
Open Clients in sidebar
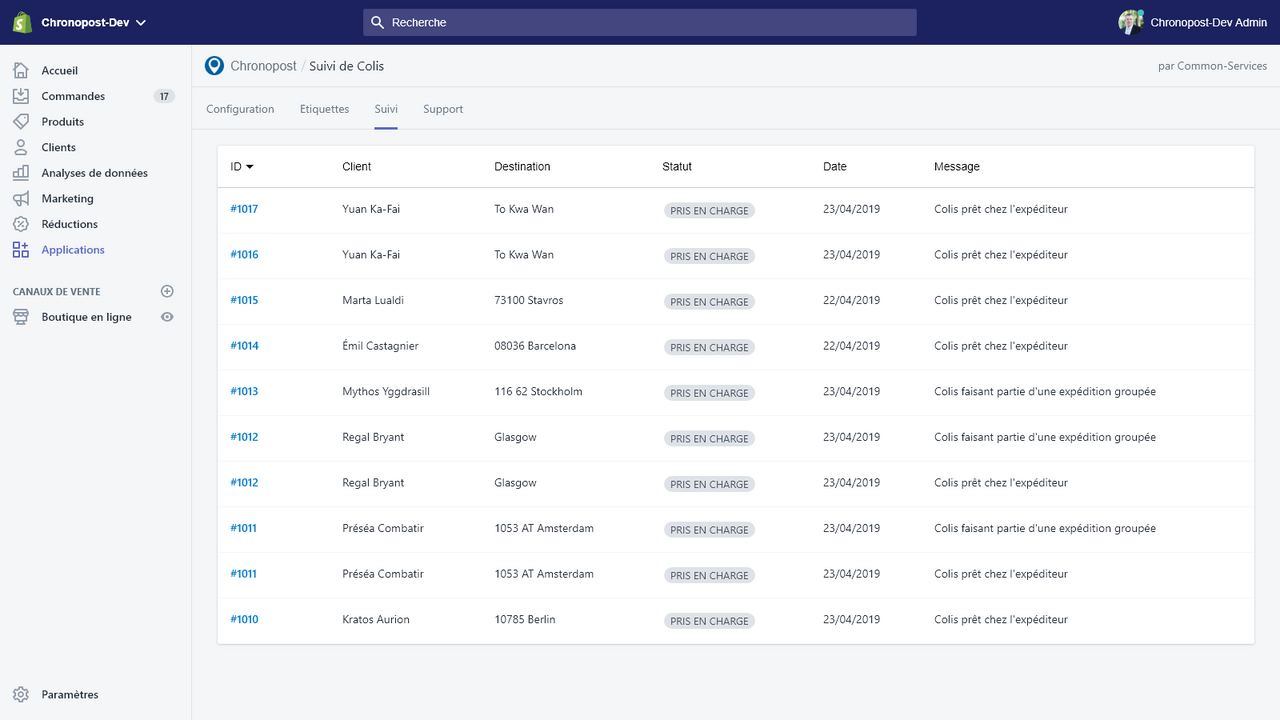[59, 147]
